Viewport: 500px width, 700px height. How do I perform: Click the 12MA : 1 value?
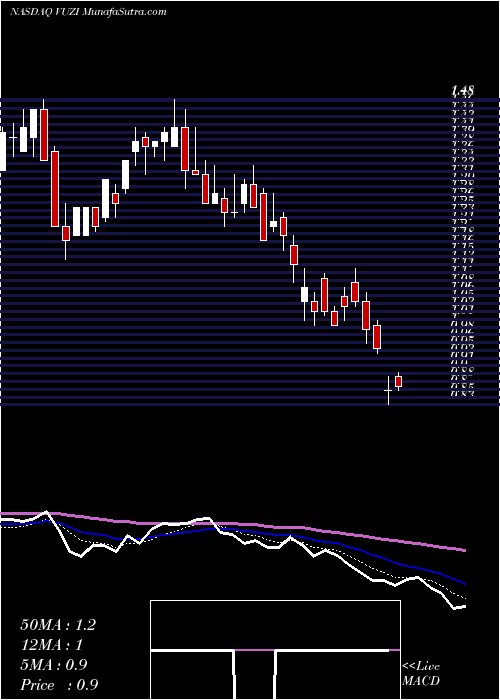(52, 645)
